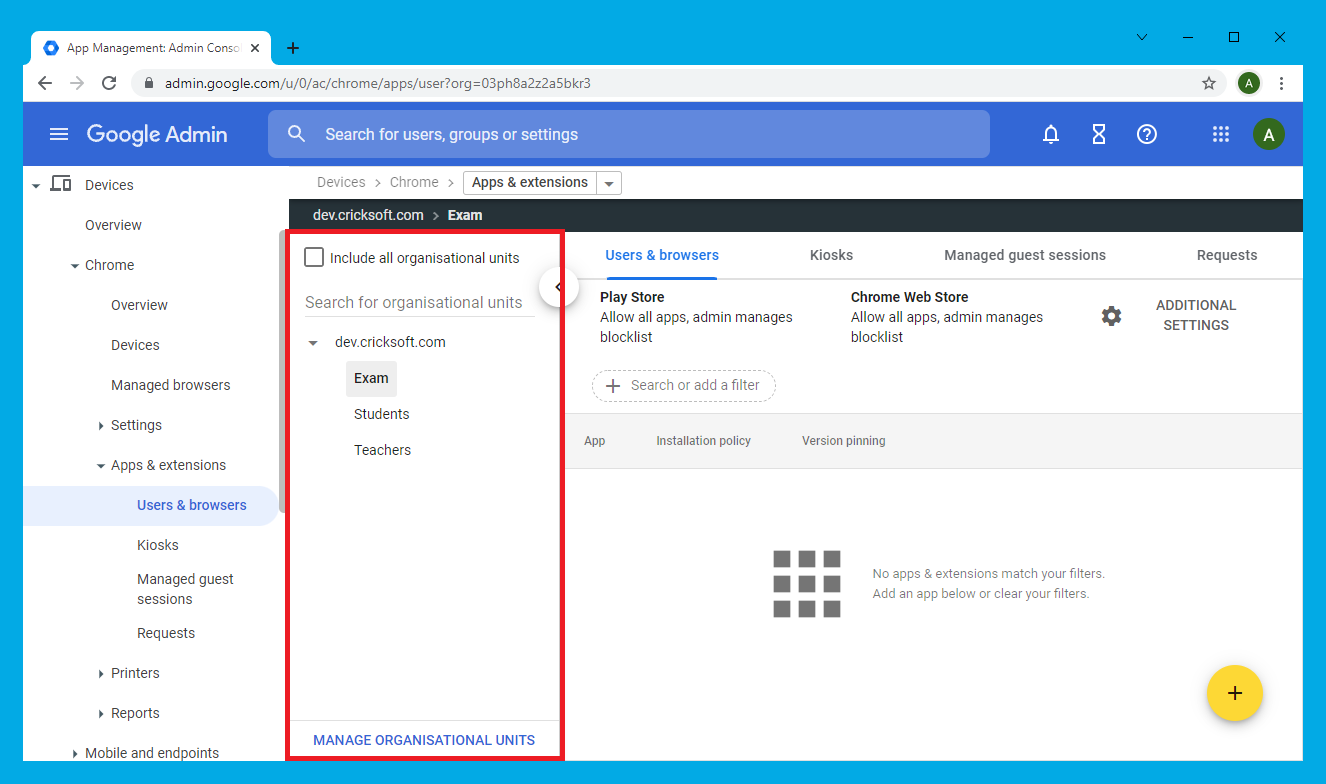Click the yellow add app plus button

point(1234,693)
